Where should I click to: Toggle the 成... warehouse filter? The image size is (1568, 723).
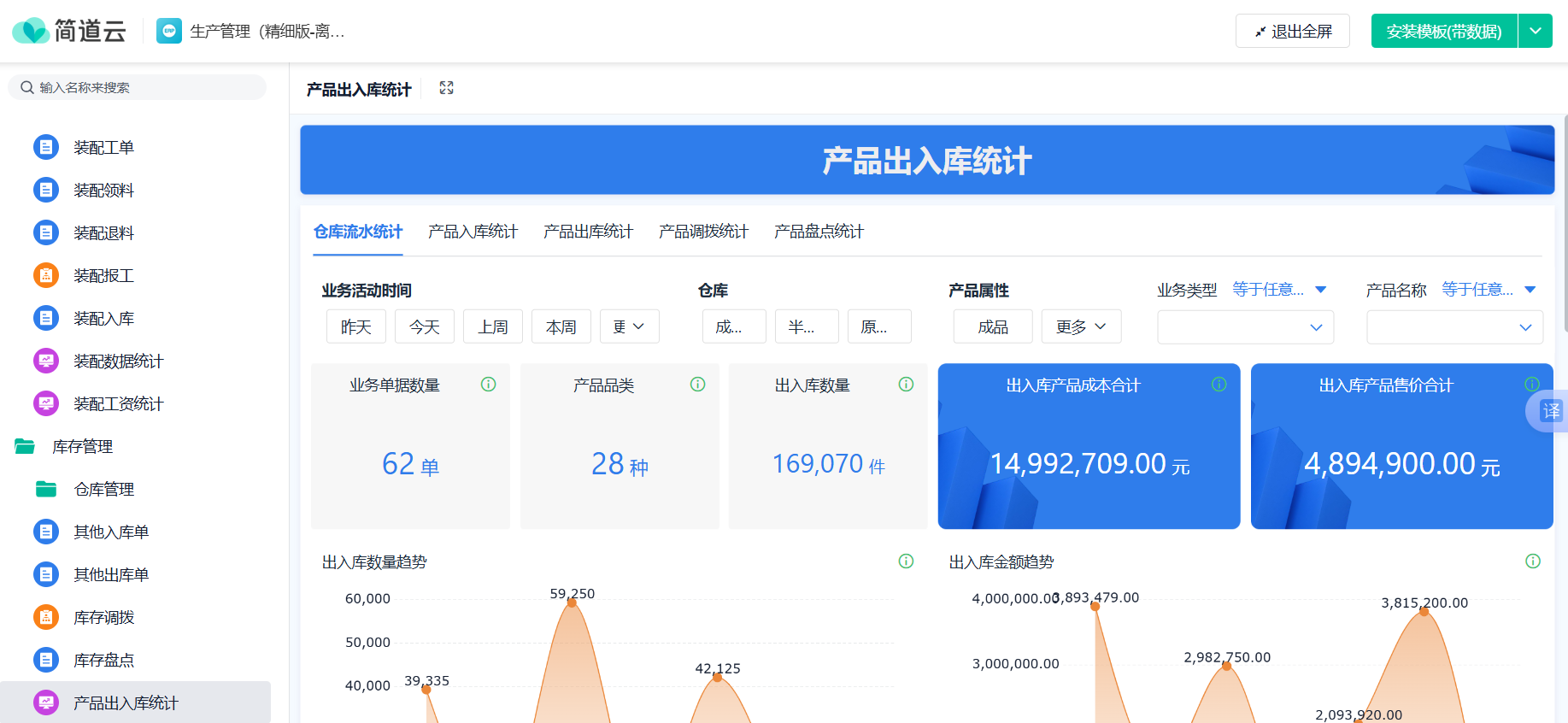pyautogui.click(x=735, y=326)
